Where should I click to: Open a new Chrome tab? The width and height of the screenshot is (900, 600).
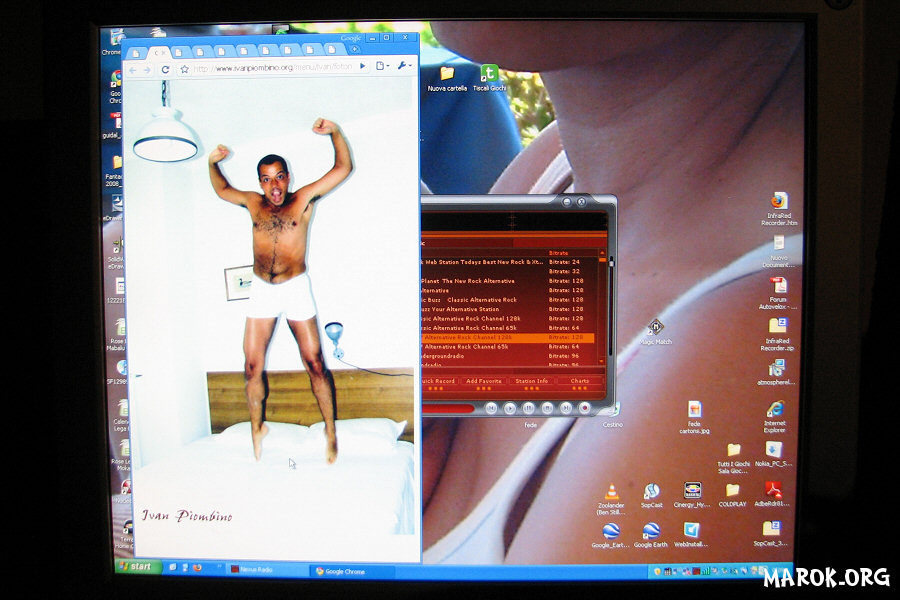click(355, 49)
